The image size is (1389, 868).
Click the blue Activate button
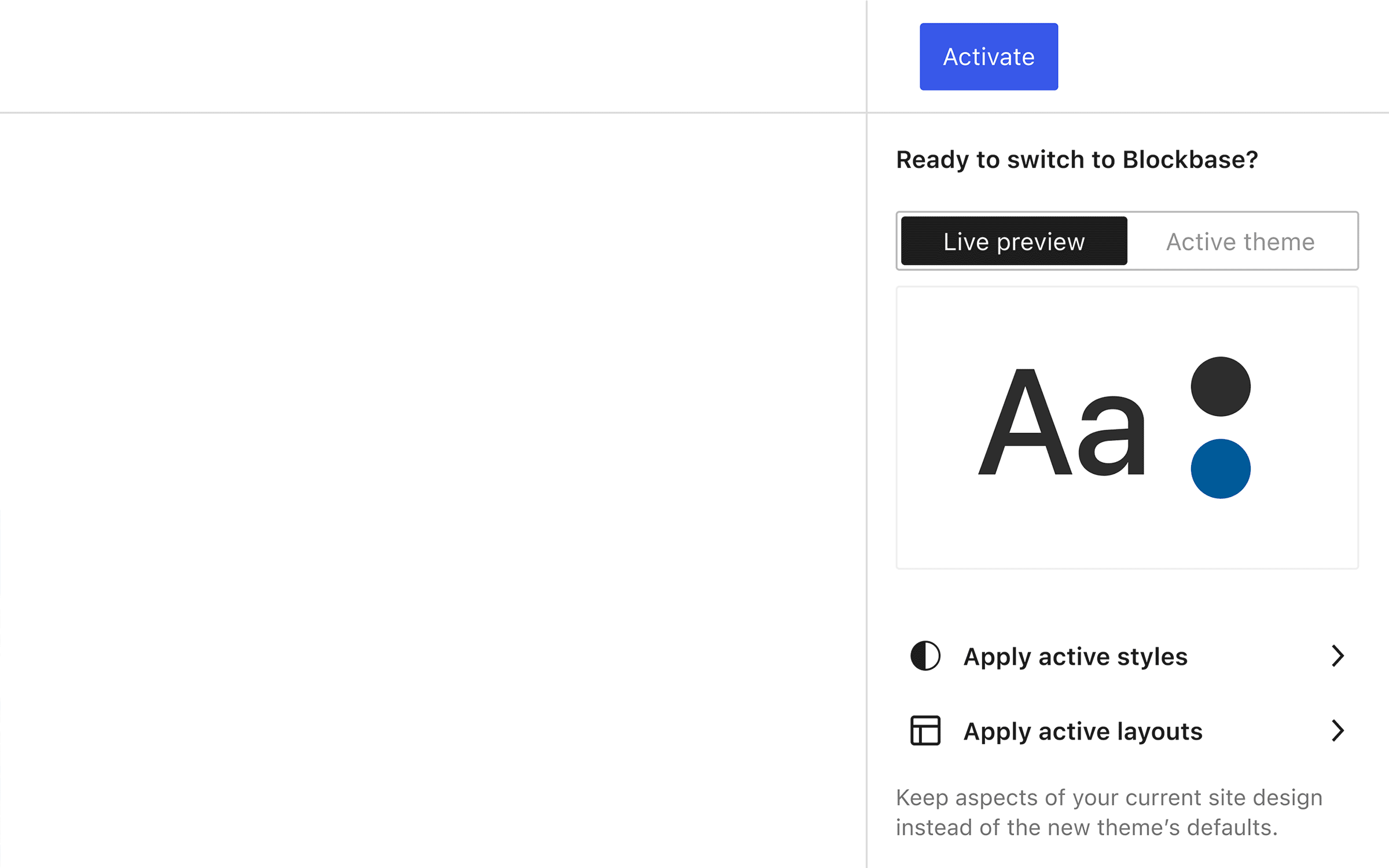tap(989, 57)
